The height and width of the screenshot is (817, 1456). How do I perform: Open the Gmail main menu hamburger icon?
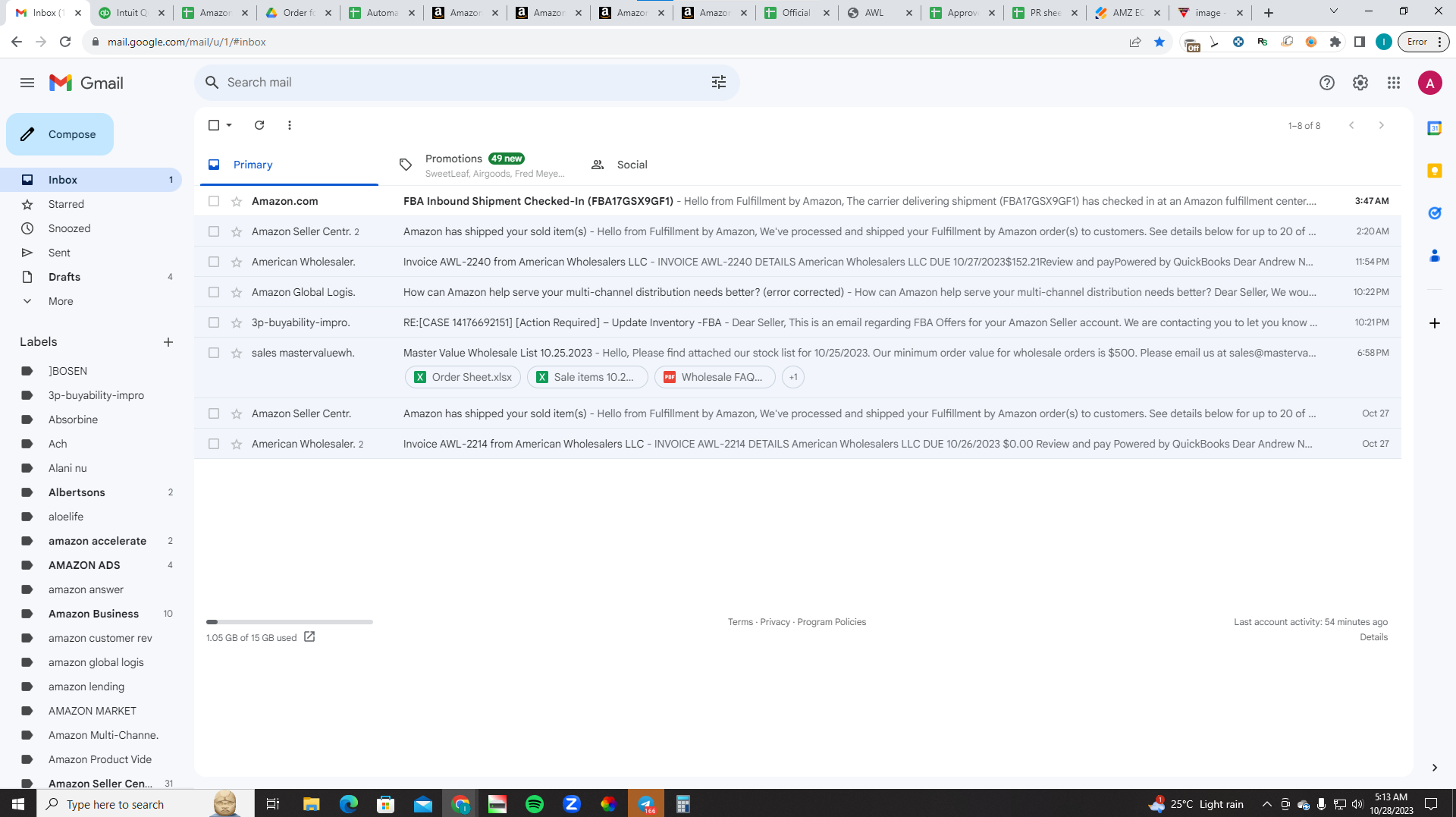27,83
